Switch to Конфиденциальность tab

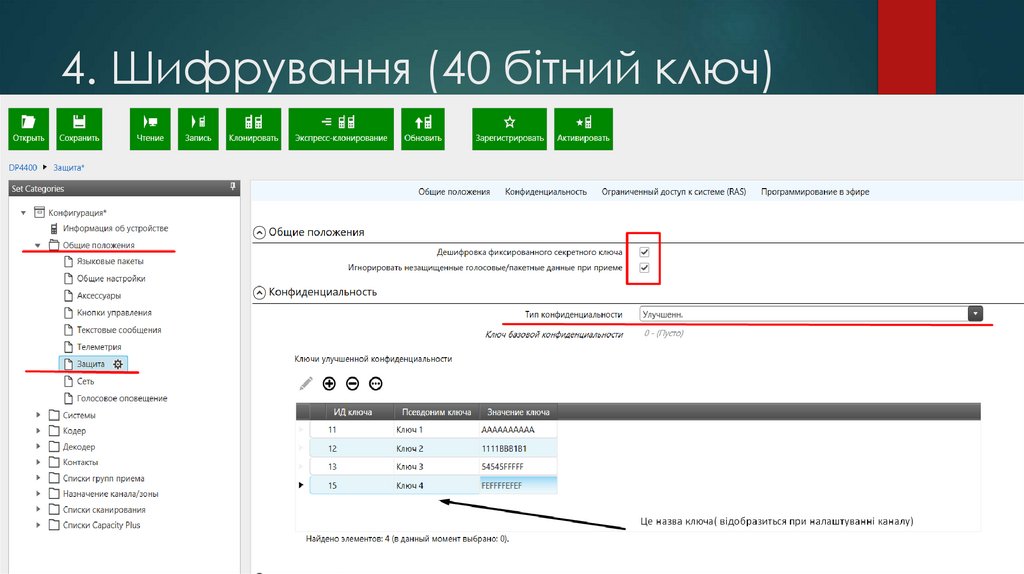545,192
